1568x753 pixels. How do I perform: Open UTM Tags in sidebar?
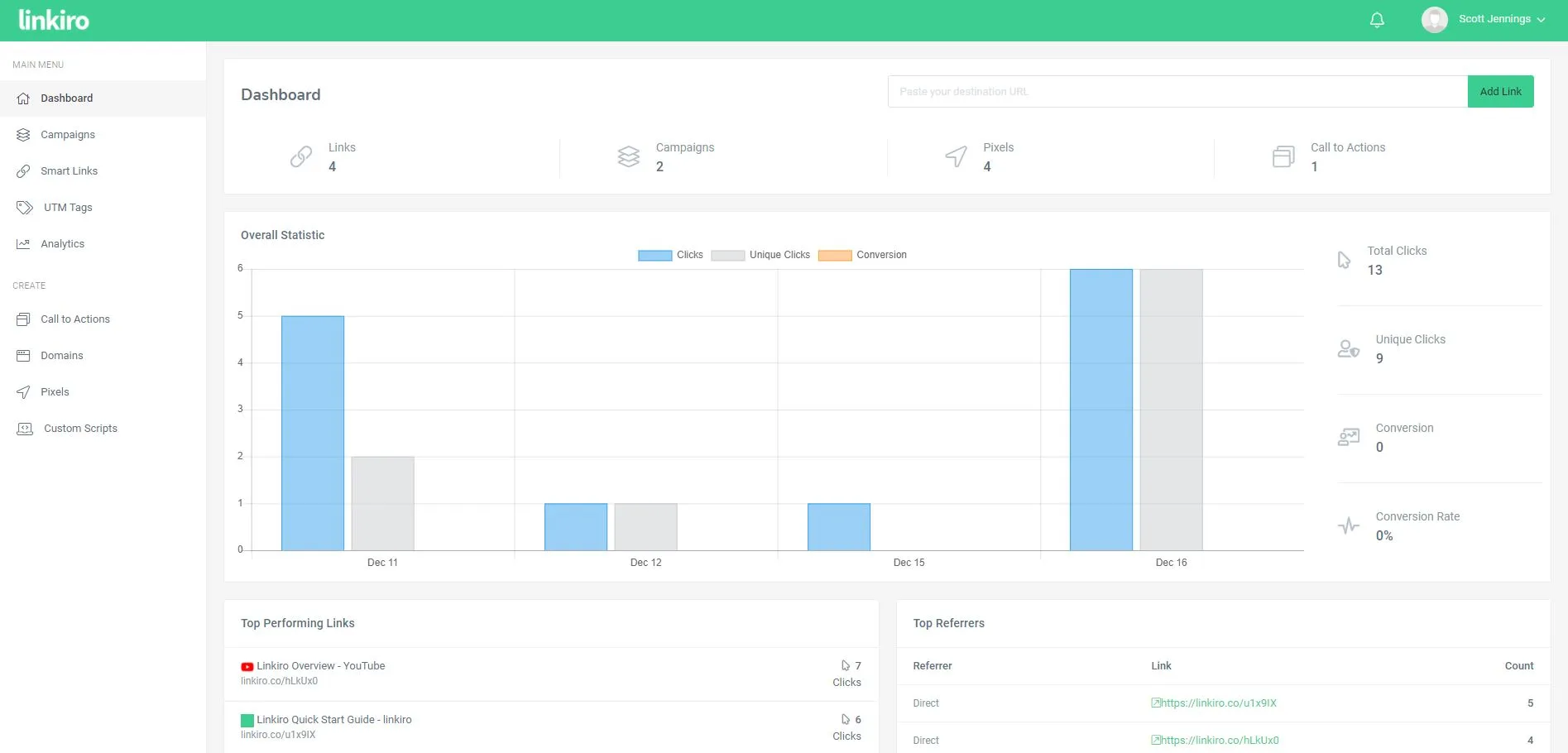[68, 208]
